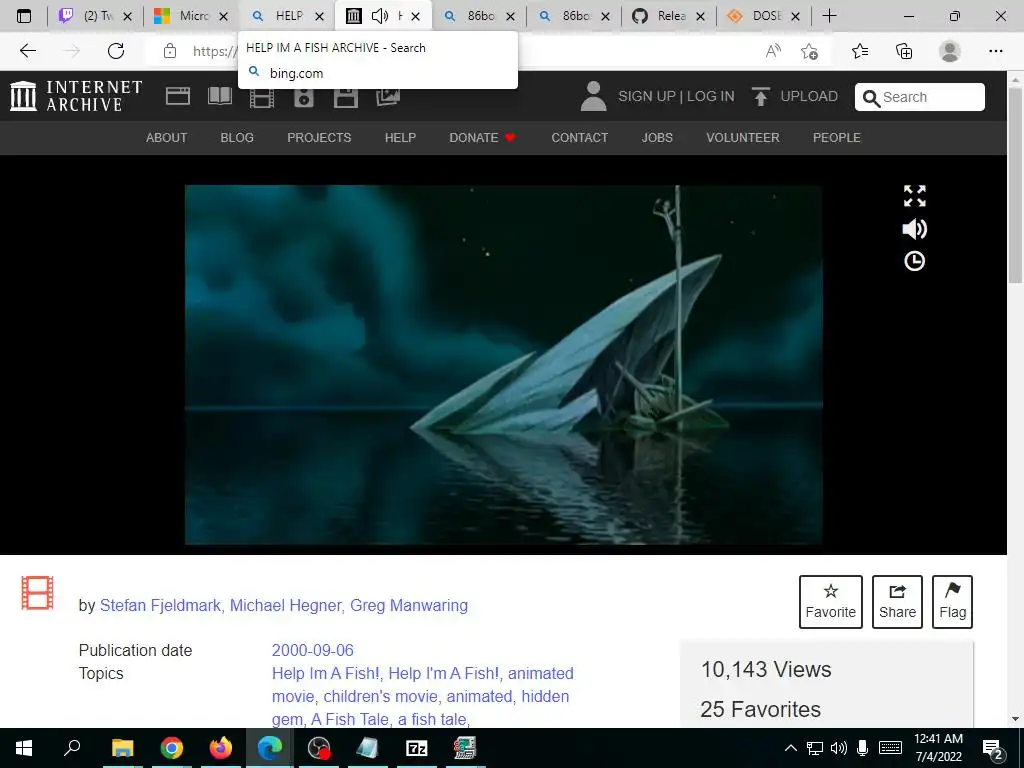1024x768 pixels.
Task: Click the Upload arrow icon
Action: point(761,97)
